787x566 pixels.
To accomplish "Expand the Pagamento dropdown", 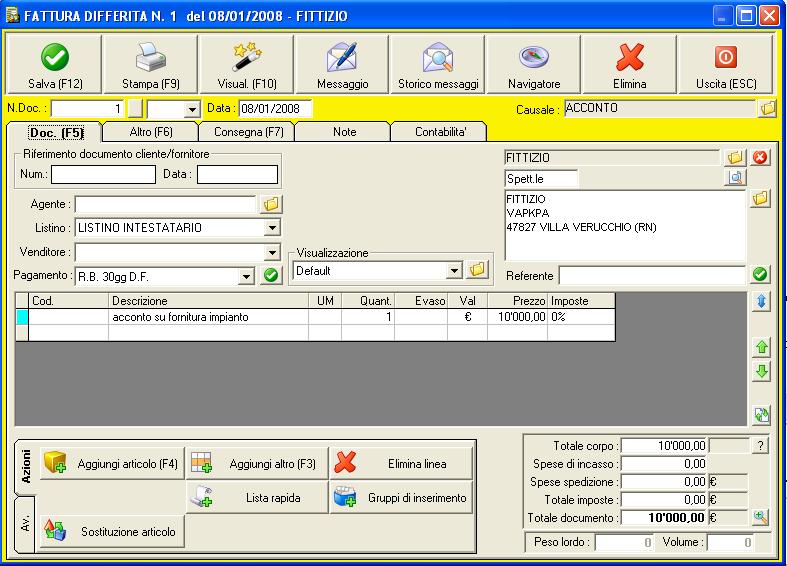I will (246, 276).
